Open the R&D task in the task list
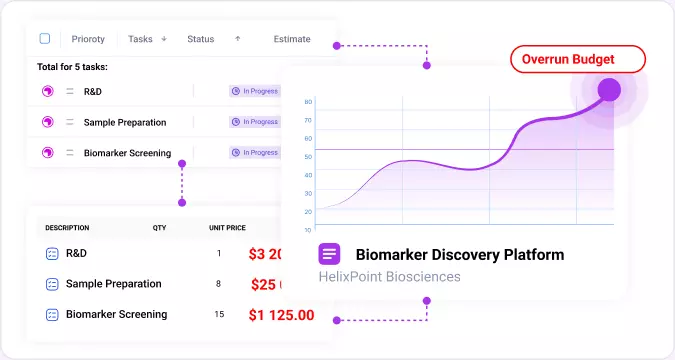 [x=93, y=92]
